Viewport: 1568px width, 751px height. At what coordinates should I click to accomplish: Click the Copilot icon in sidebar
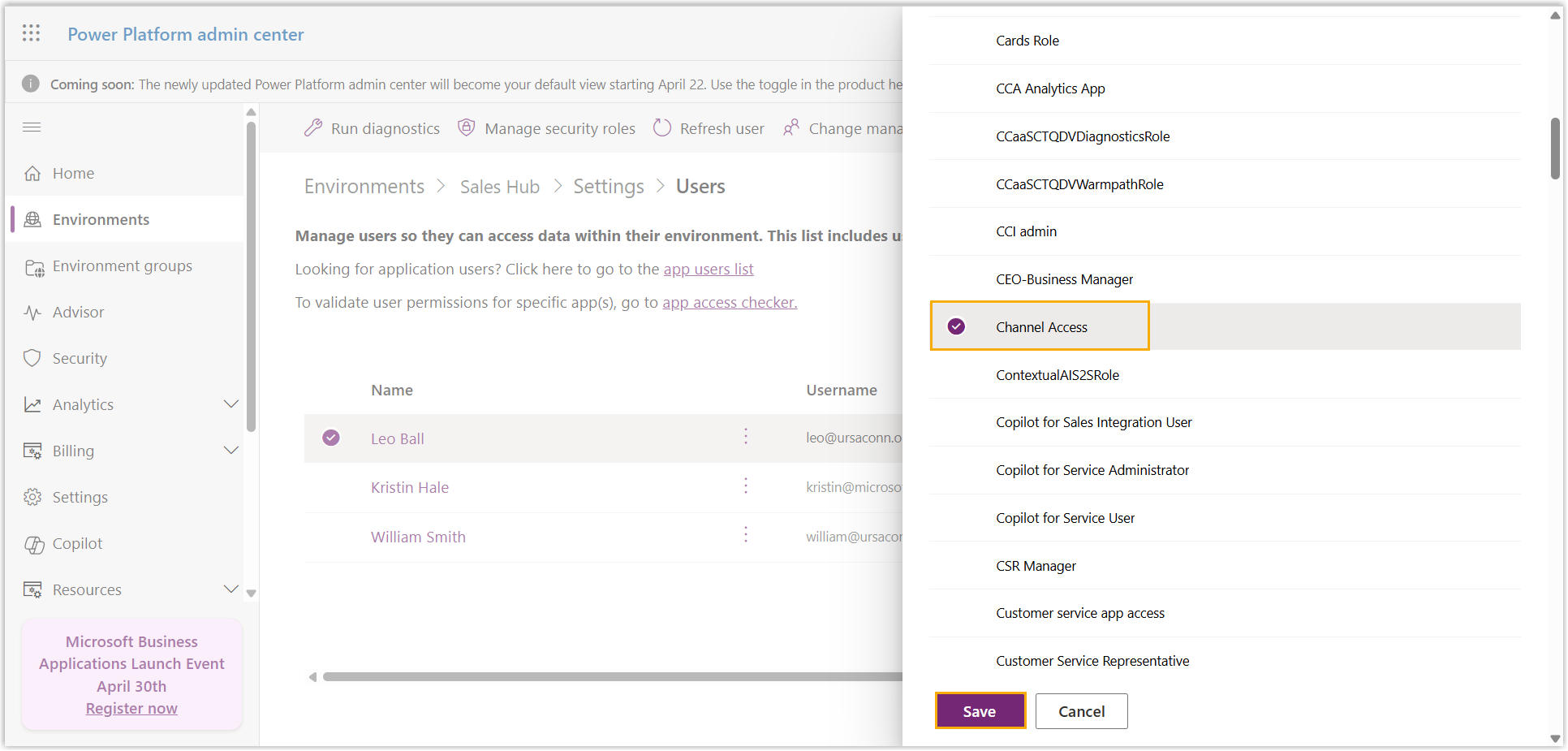click(x=33, y=544)
